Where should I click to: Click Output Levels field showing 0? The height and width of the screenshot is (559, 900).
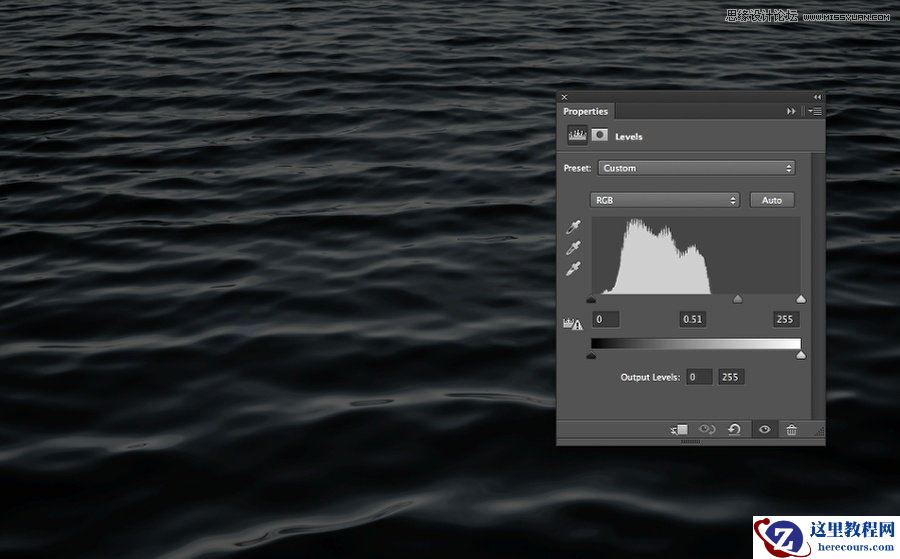pyautogui.click(x=700, y=377)
